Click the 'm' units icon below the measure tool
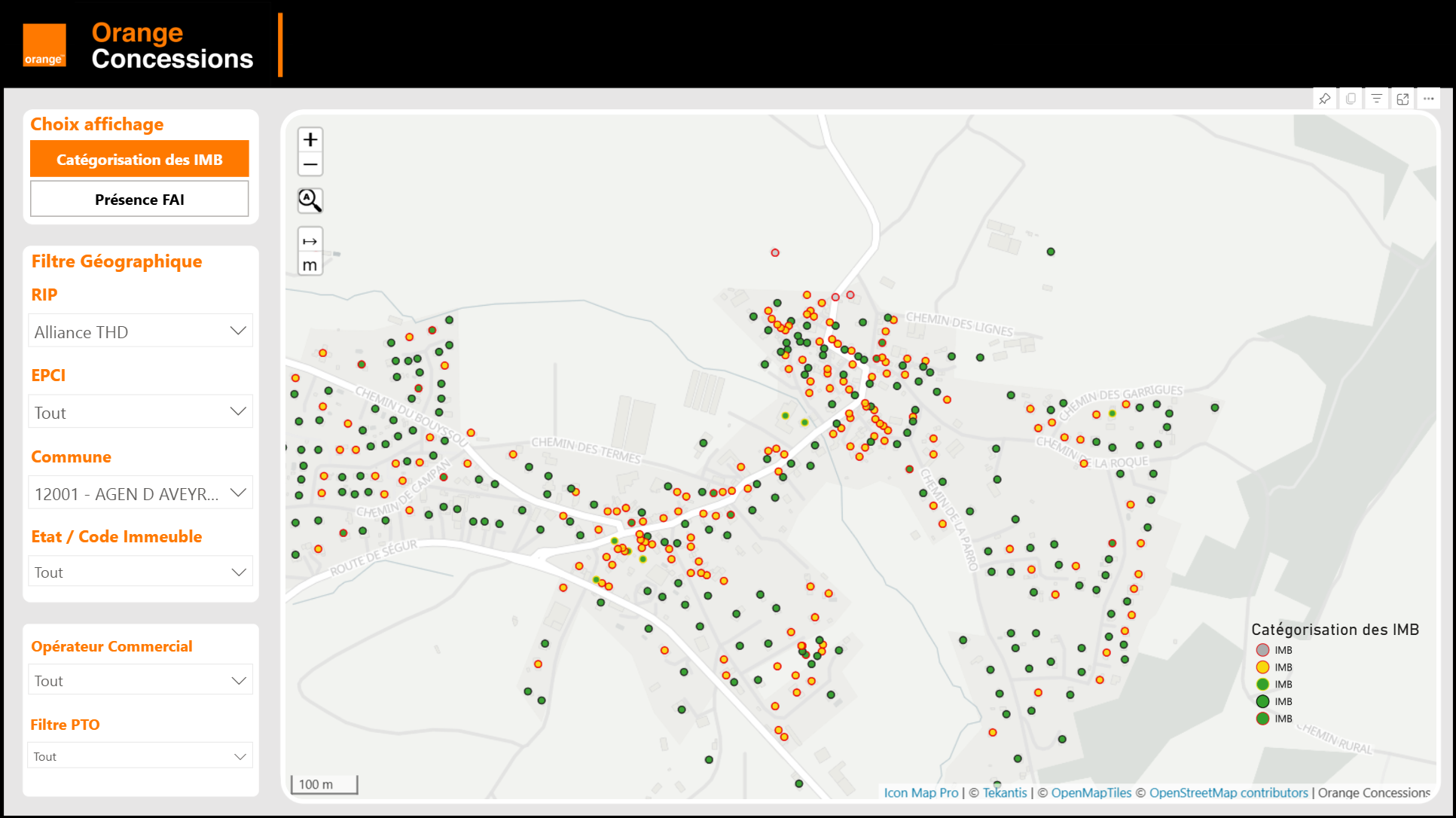This screenshot has height=818, width=1456. pyautogui.click(x=310, y=264)
